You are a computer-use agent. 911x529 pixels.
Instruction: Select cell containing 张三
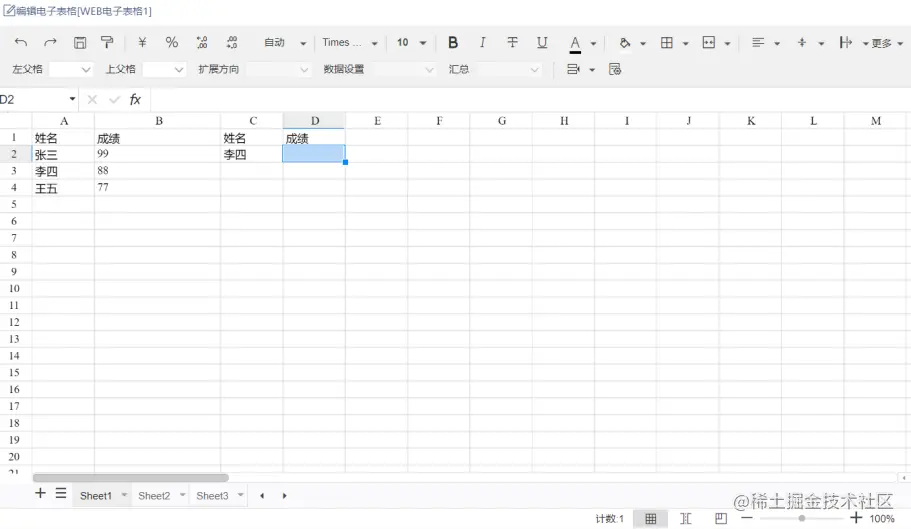pyautogui.click(x=63, y=154)
